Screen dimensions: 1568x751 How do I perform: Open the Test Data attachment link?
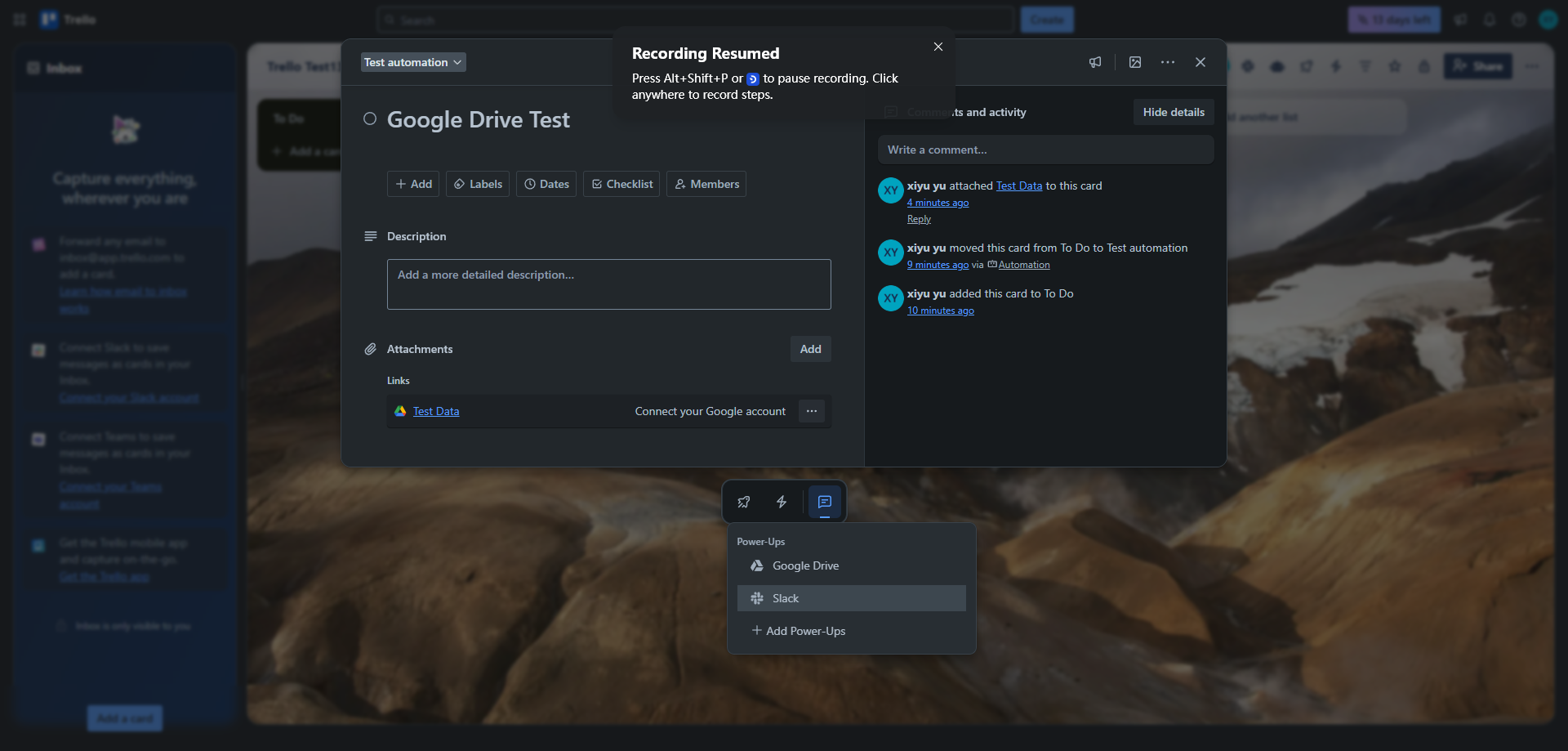click(436, 411)
